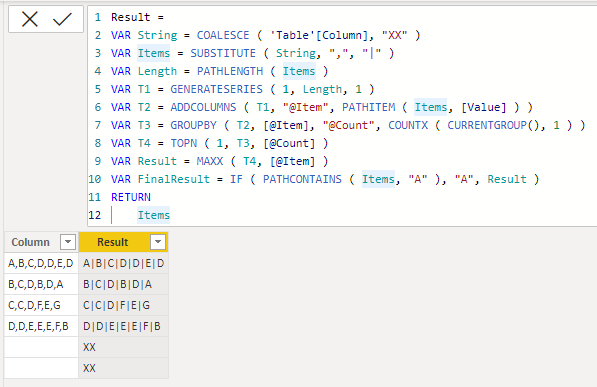Screen dimensions: 597x387
Task: Click the "XX" string literal on line 2
Action: tap(395, 35)
